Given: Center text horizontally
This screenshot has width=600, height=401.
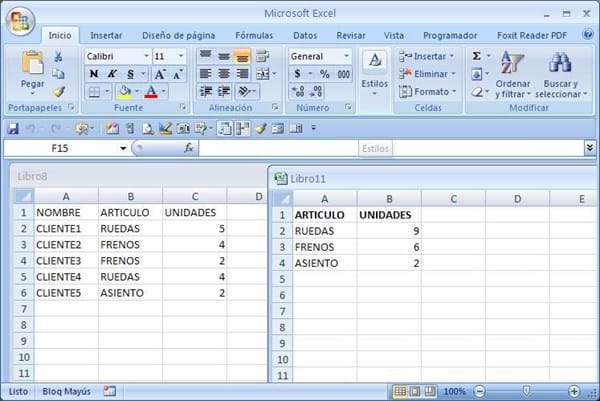Looking at the screenshot, I should (x=224, y=74).
